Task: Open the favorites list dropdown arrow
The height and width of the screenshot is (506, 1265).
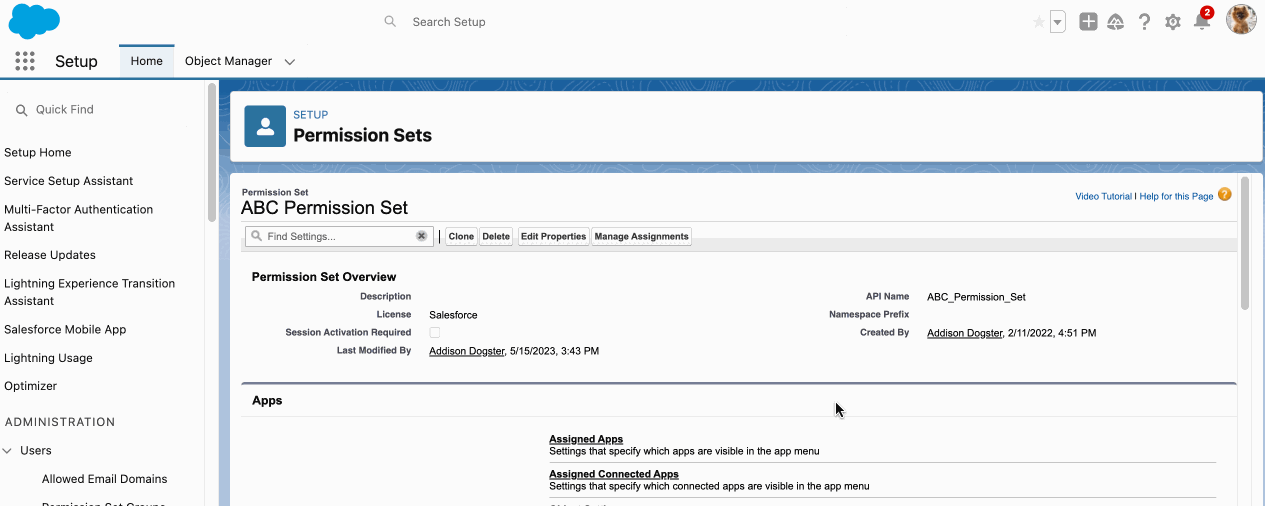Action: click(1057, 22)
